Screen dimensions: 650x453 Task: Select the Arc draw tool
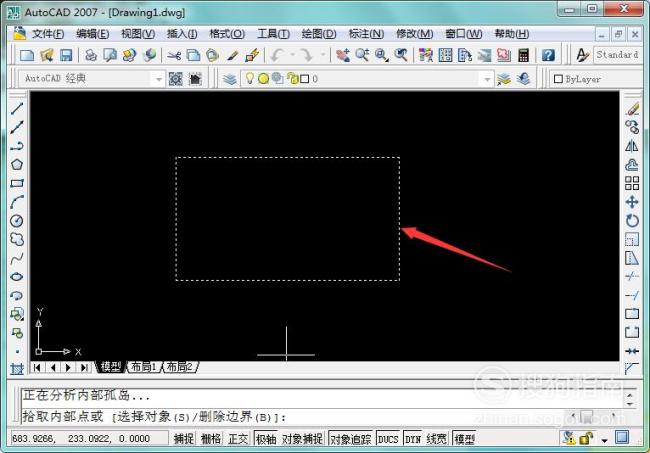tap(17, 202)
